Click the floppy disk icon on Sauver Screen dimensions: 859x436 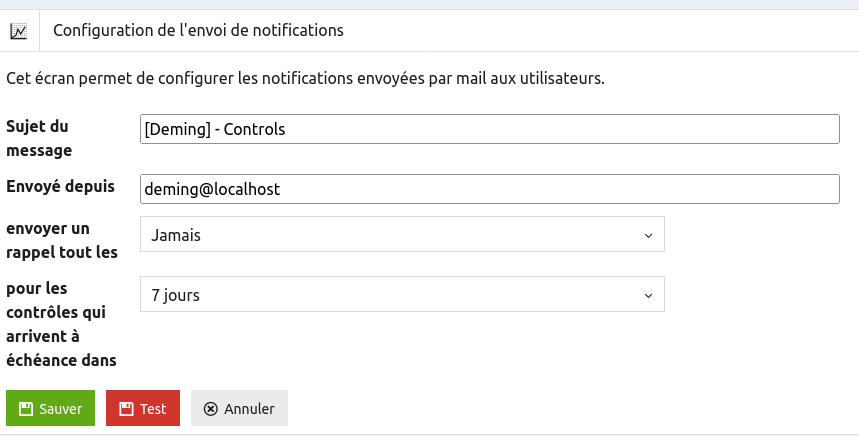26,409
